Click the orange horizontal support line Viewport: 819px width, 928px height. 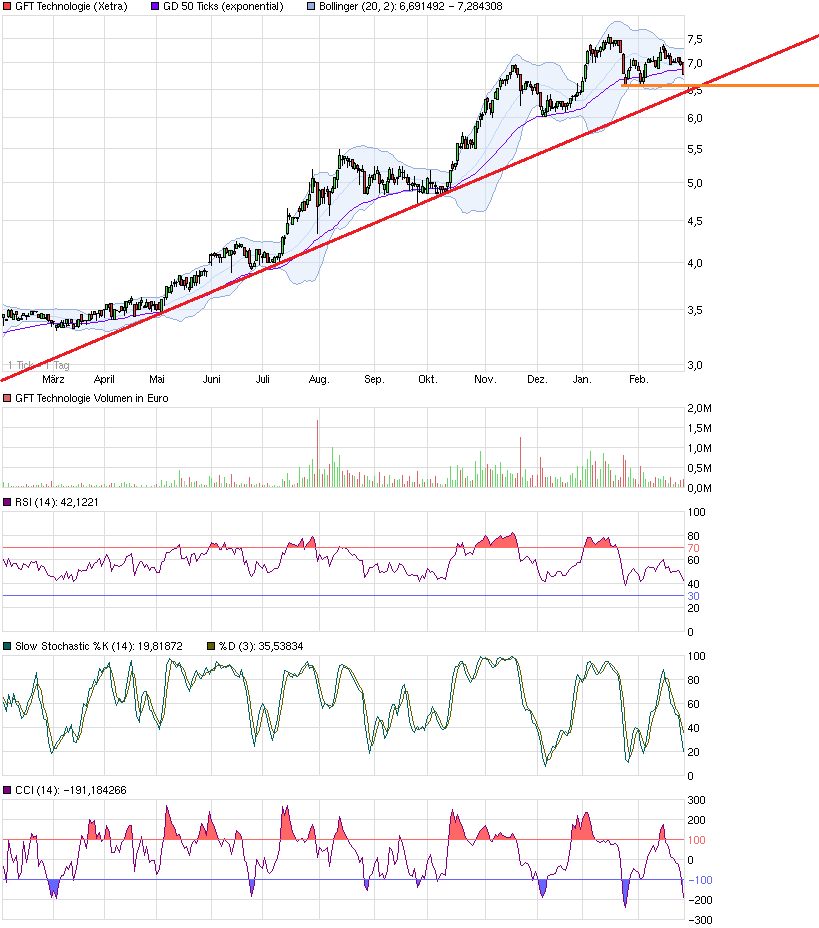pyautogui.click(x=720, y=86)
